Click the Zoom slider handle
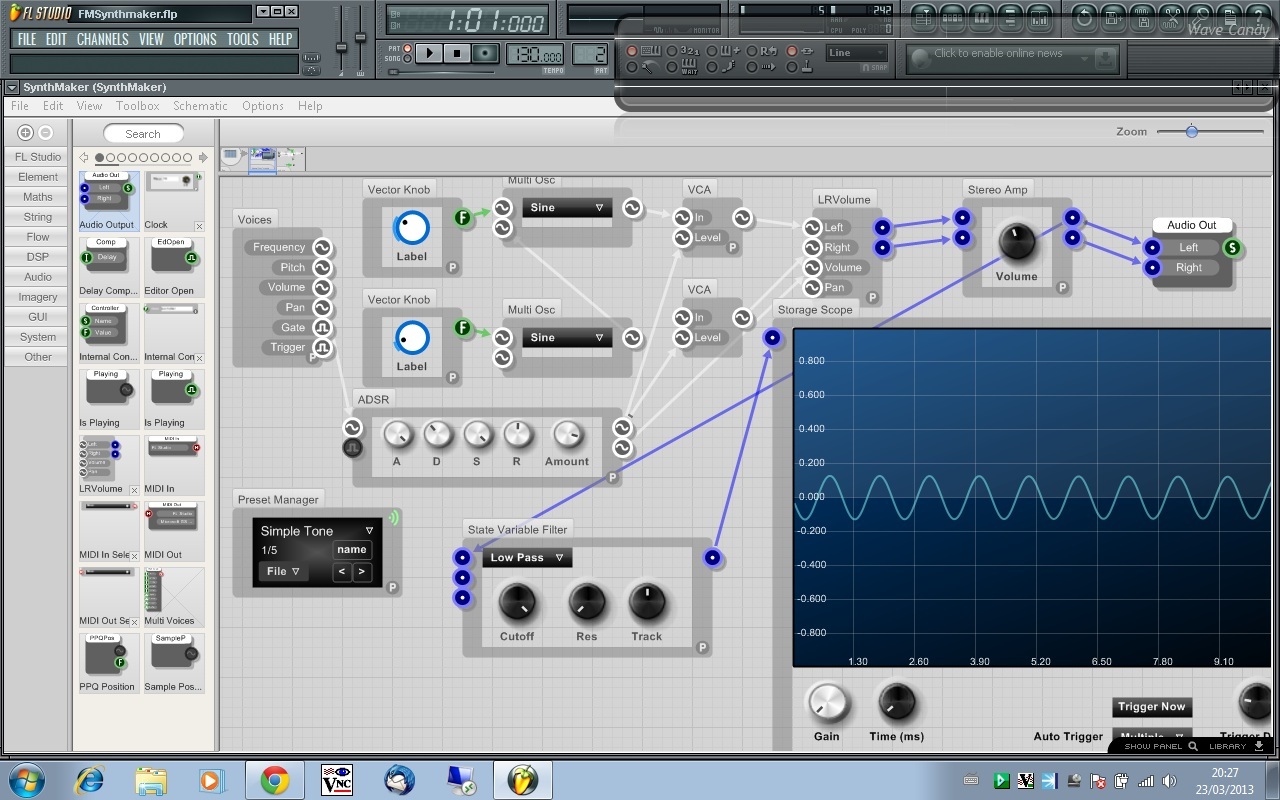1280x800 pixels. tap(1191, 131)
